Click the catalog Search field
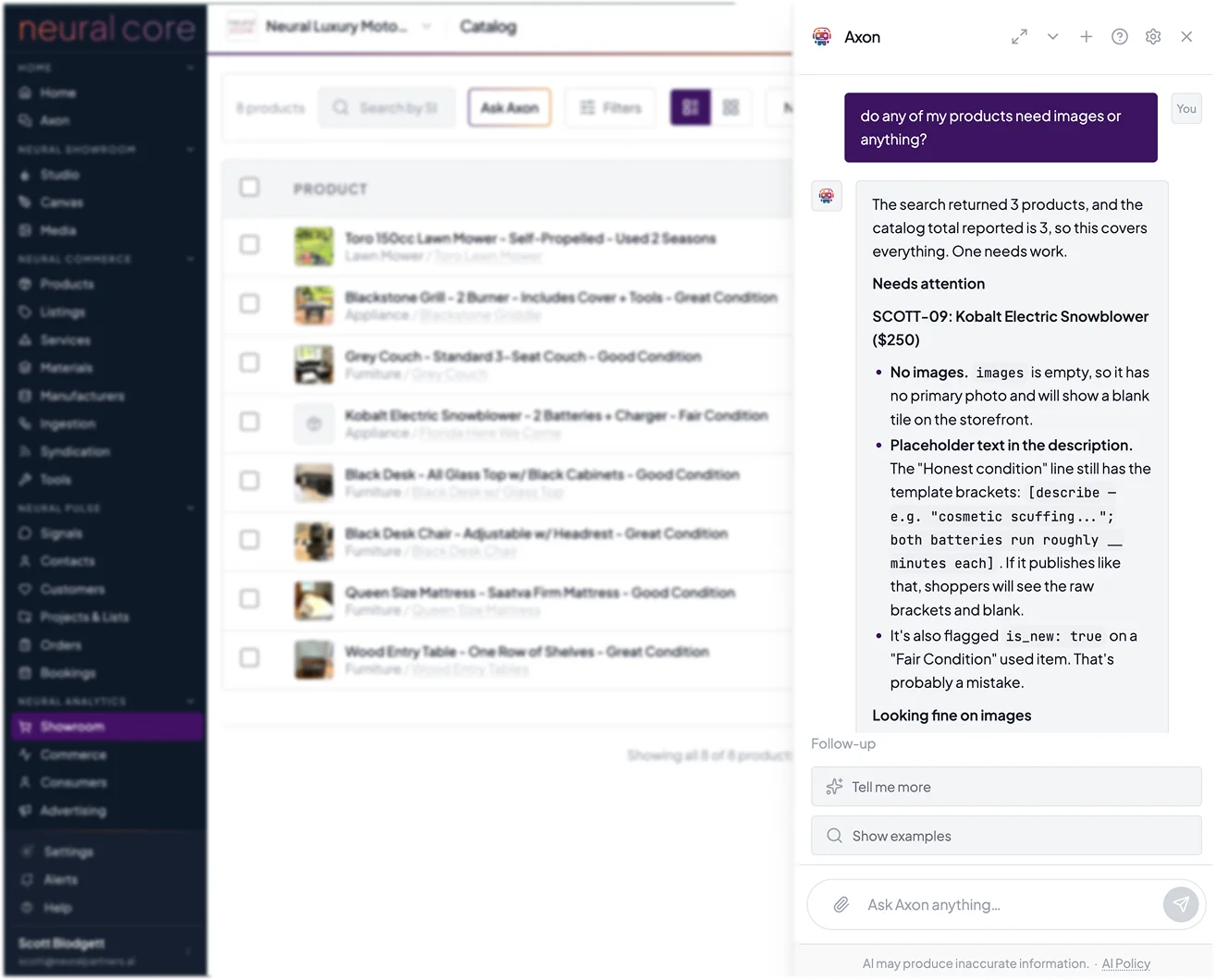Screen dimensions: 1216x980 coord(387,107)
